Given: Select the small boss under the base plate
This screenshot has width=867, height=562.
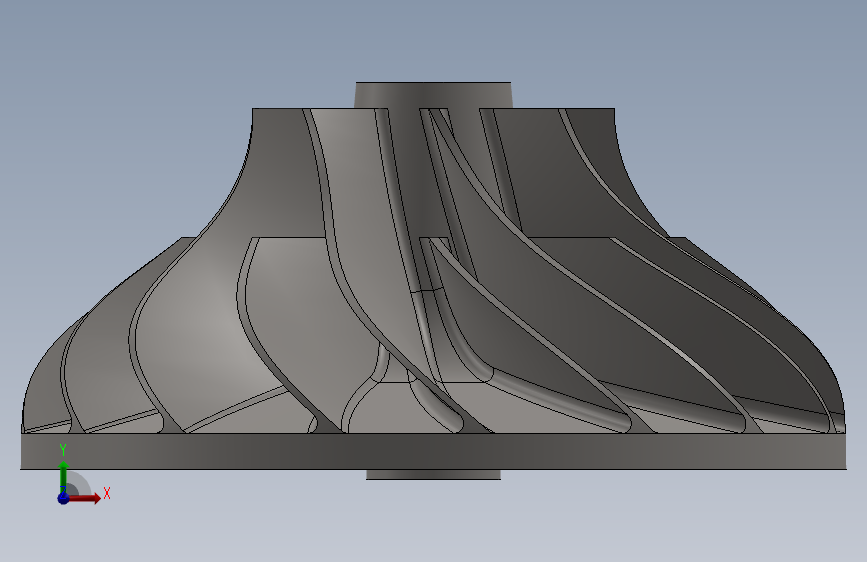Looking at the screenshot, I should click(433, 475).
